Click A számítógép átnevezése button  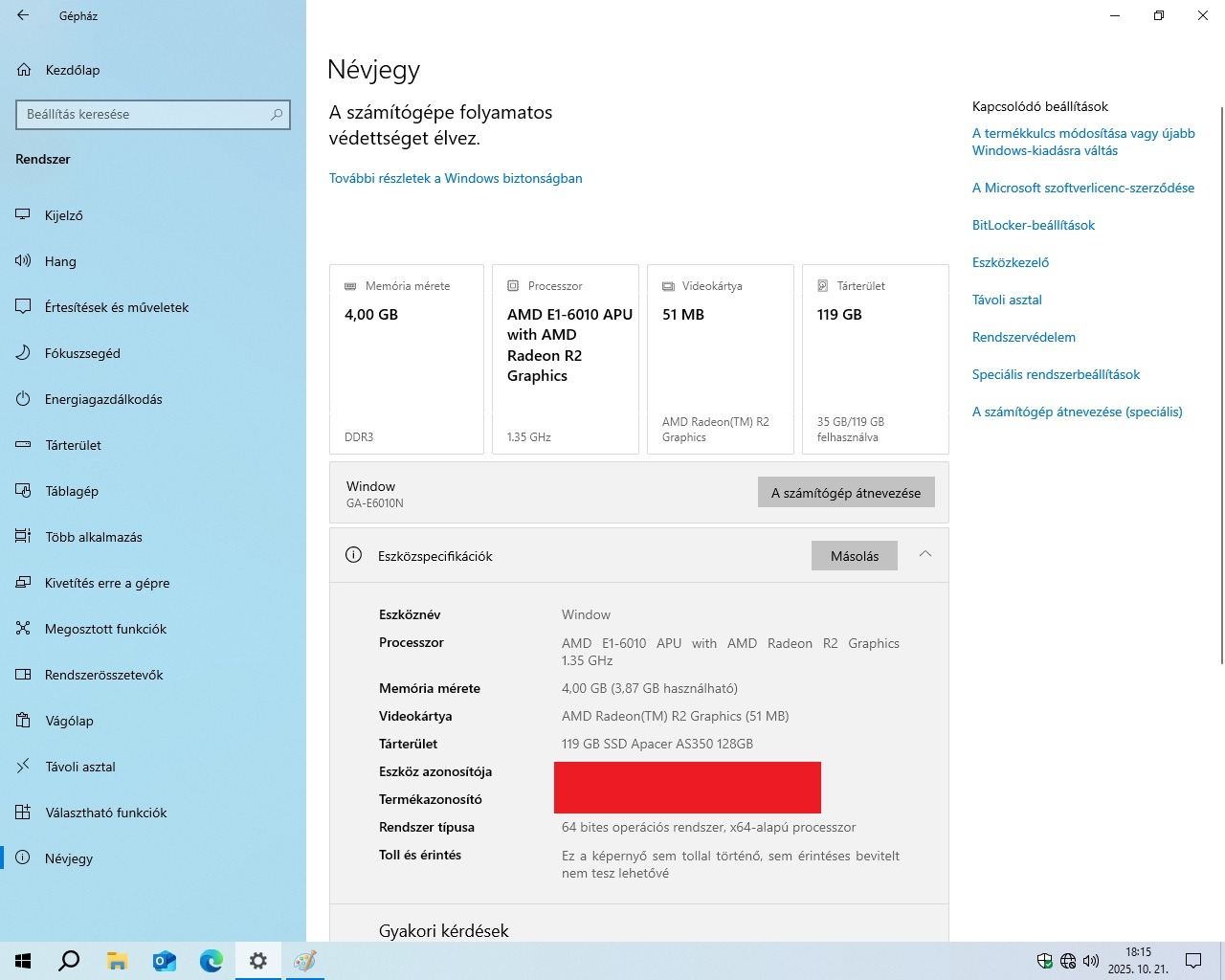[846, 493]
